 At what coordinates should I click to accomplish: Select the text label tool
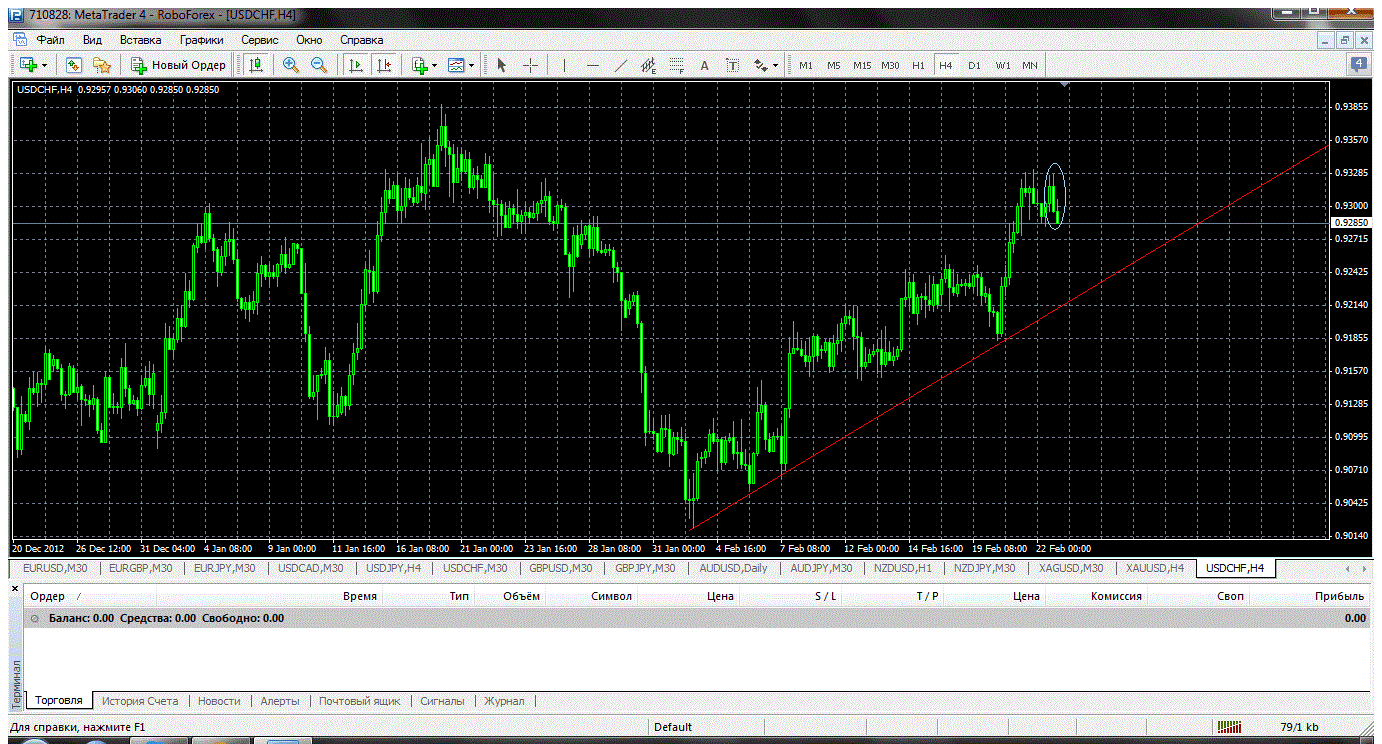(x=732, y=65)
